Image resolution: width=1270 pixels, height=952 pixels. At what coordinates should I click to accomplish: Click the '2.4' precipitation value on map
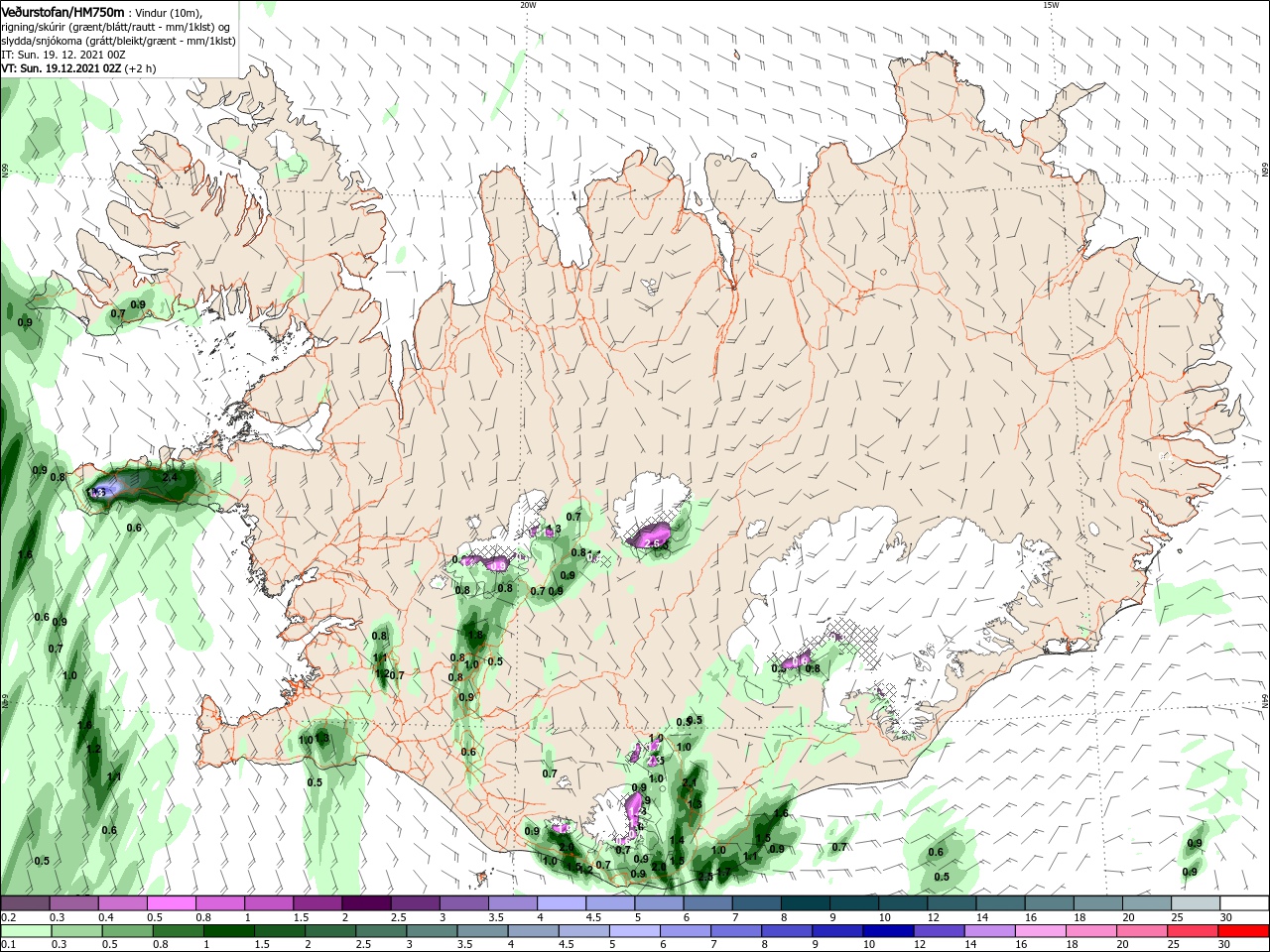(x=170, y=478)
